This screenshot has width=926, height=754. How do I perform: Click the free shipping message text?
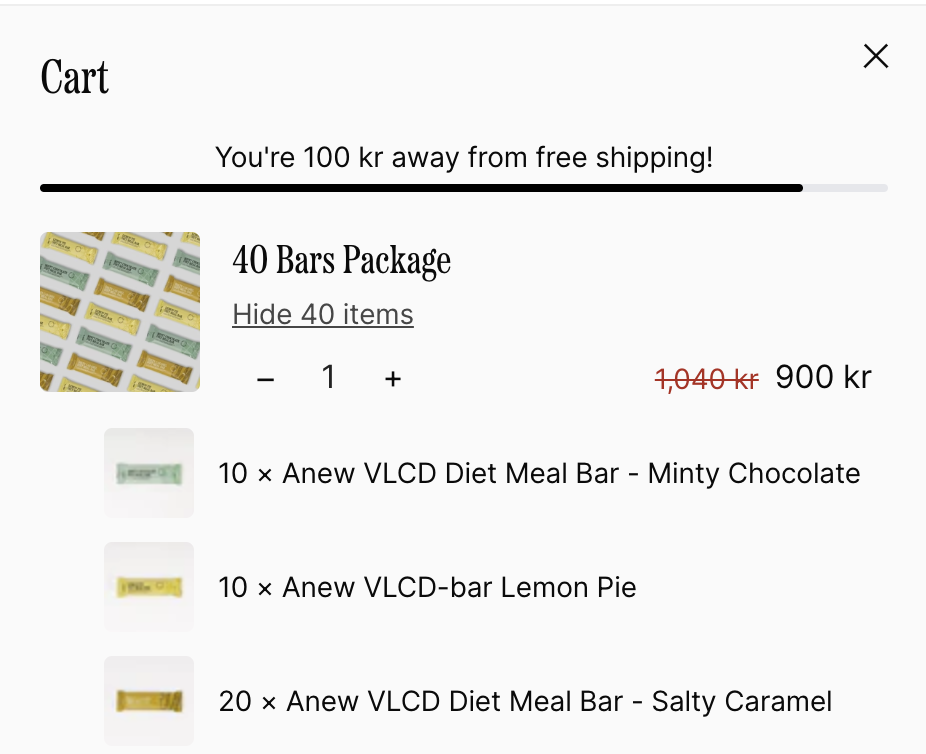[464, 157]
